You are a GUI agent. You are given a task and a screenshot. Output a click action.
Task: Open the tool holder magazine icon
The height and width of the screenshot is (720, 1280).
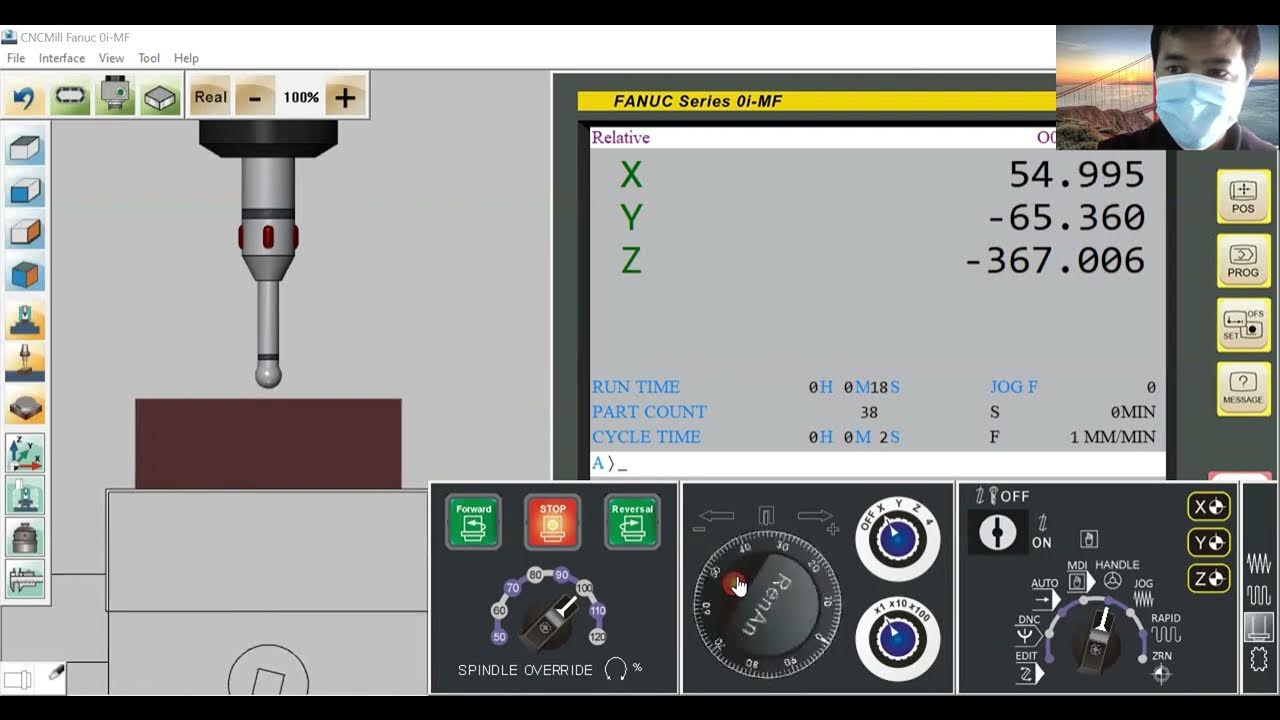pyautogui.click(x=25, y=537)
